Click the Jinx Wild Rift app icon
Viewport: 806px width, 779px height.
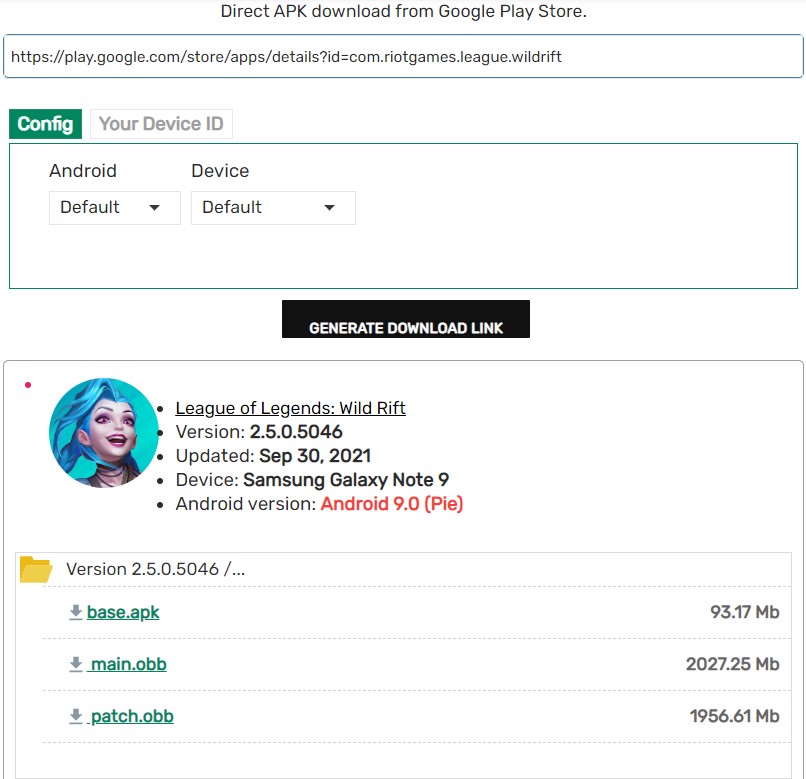click(103, 433)
